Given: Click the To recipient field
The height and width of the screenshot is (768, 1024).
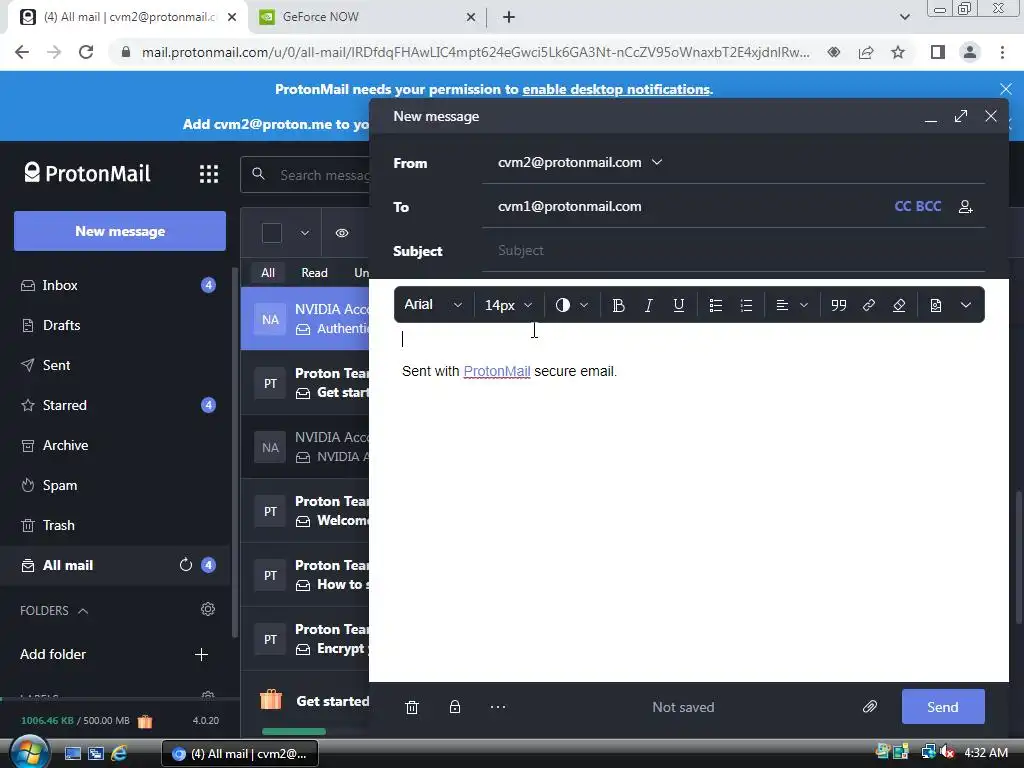Looking at the screenshot, I should (686, 207).
